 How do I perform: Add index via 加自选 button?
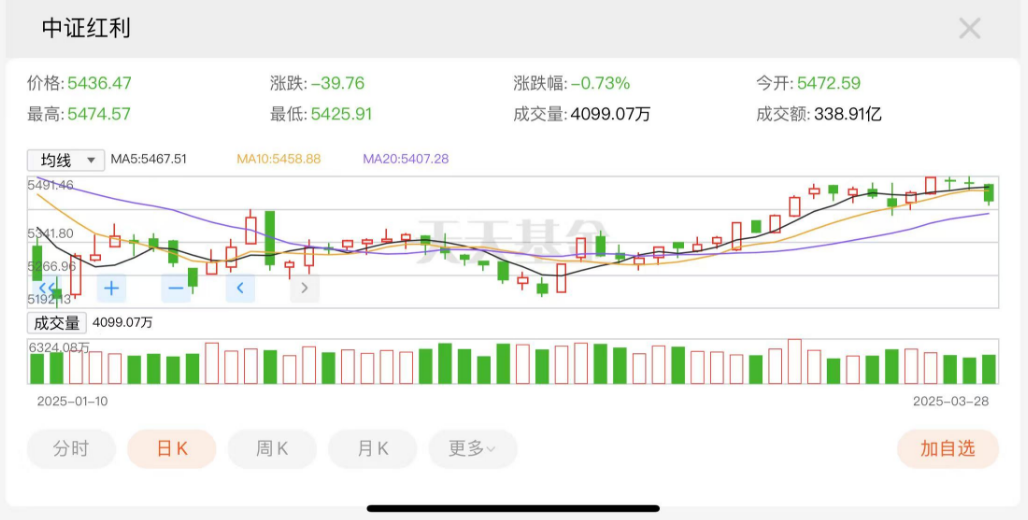point(948,449)
